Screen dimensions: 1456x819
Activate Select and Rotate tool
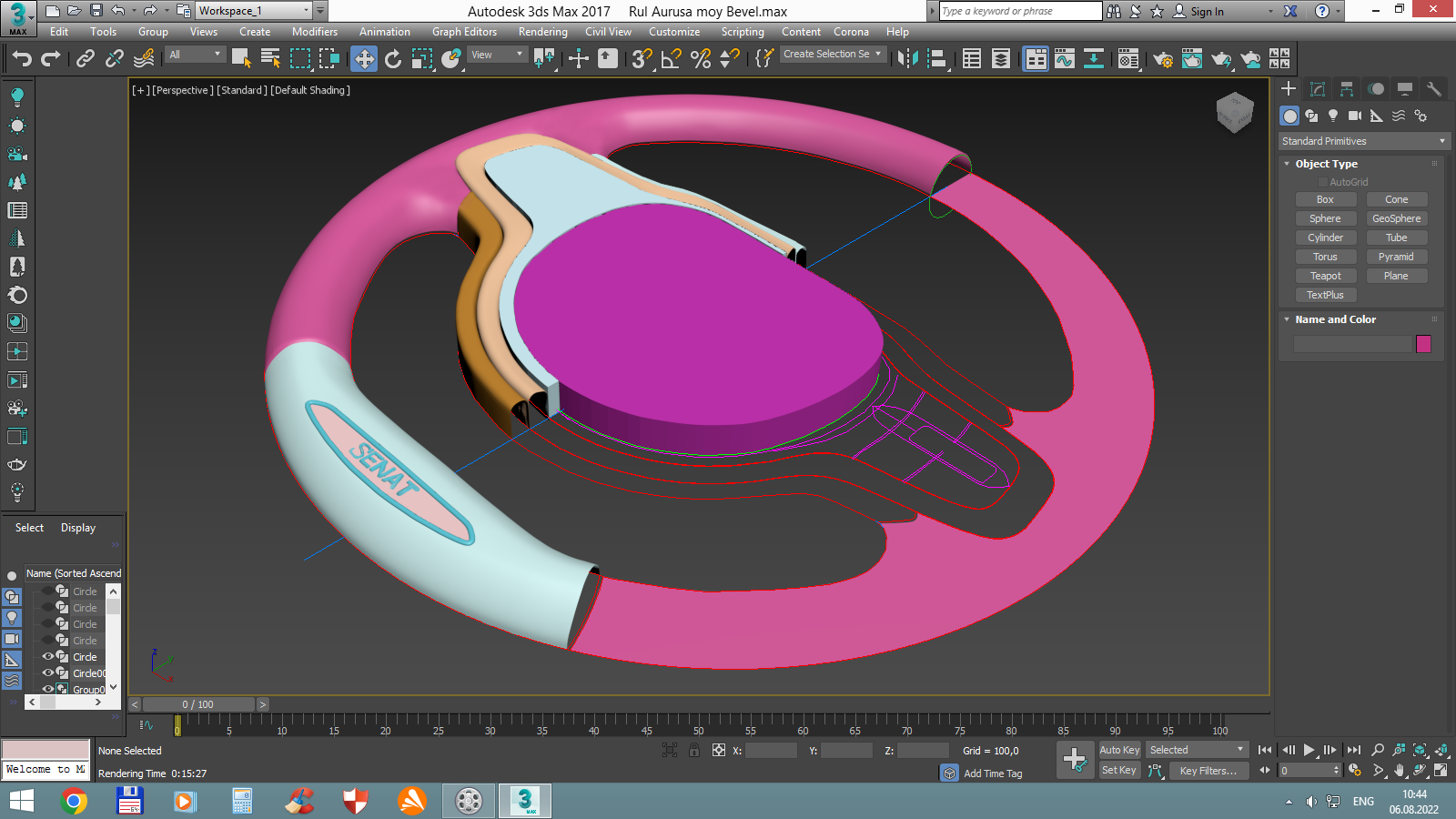(x=393, y=58)
